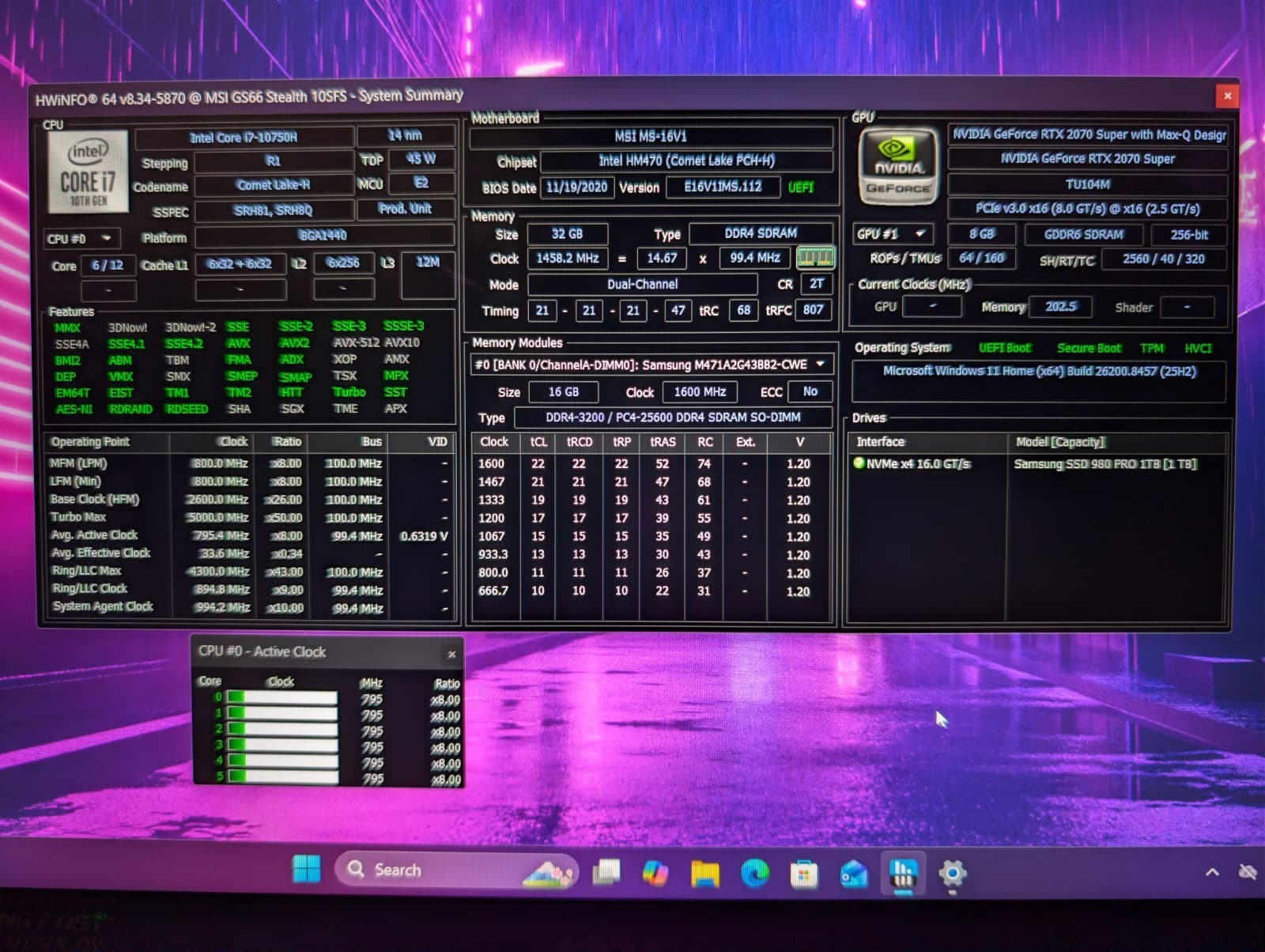
Task: Click the Prod. Unit button
Action: (x=405, y=210)
